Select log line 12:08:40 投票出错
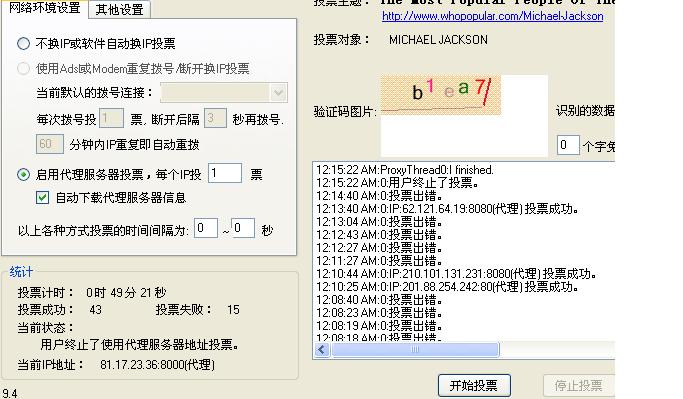The height and width of the screenshot is (399, 683). click(379, 300)
